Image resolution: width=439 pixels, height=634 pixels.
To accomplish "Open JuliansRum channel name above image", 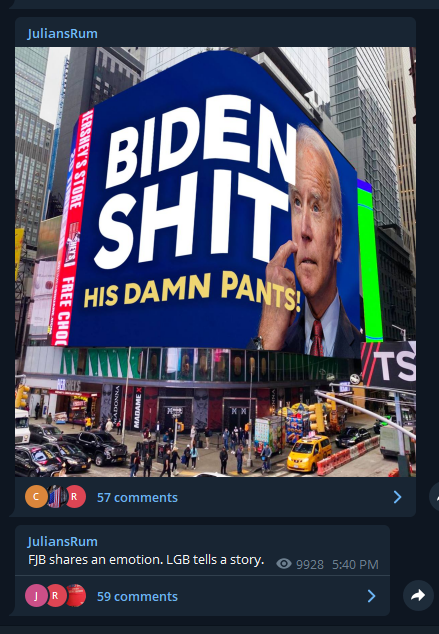I will coord(62,34).
